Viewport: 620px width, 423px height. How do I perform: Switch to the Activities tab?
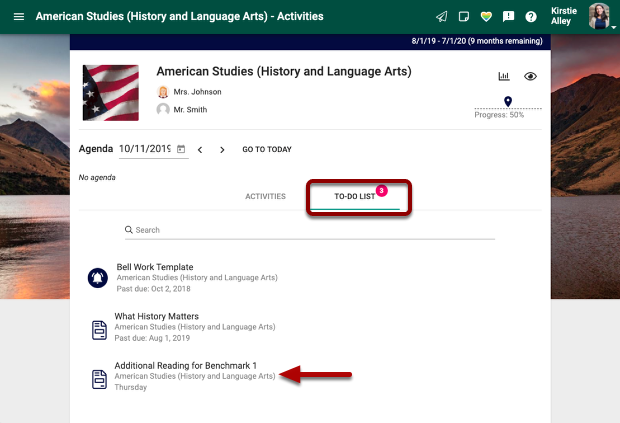265,196
